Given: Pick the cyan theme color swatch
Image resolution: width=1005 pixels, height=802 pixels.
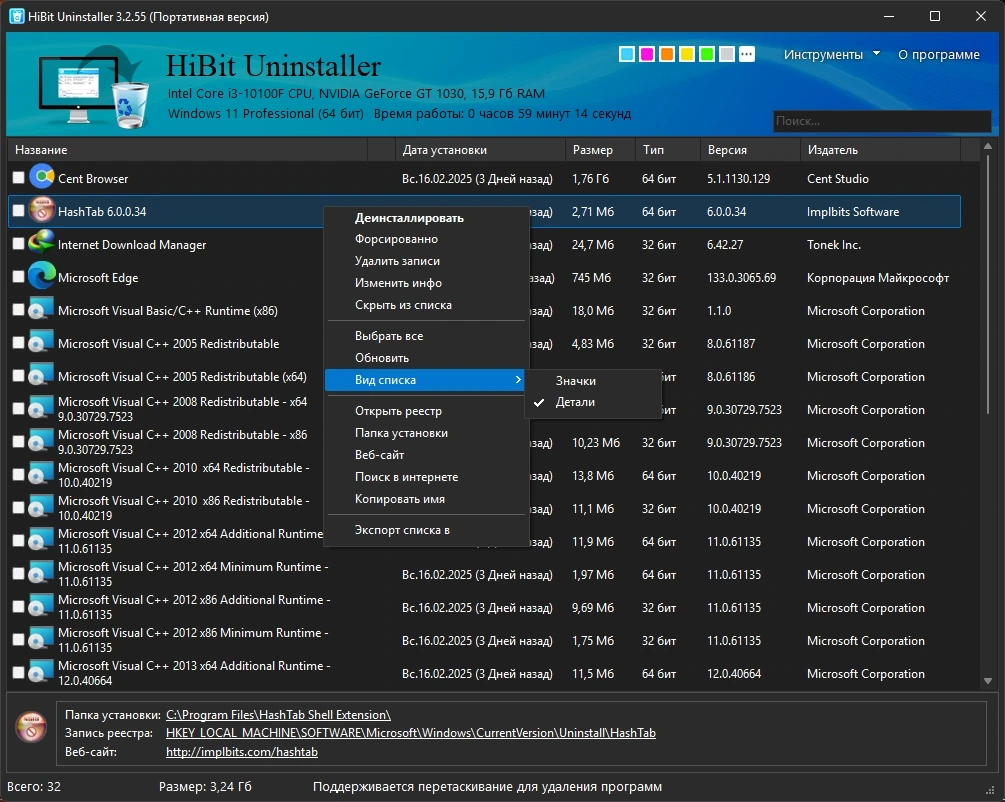Looking at the screenshot, I should coord(627,54).
